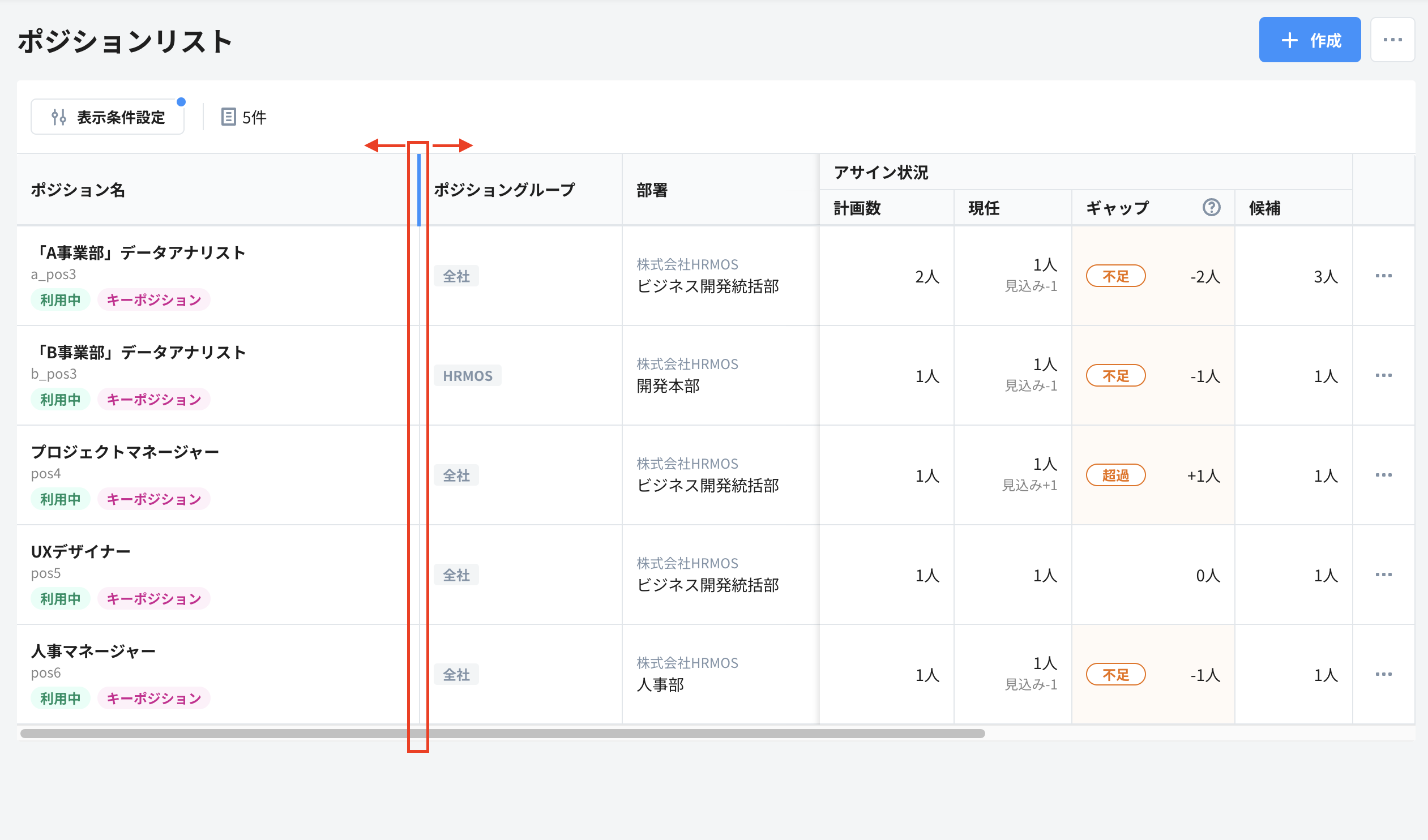Open the page-level more options menu top right
Image resolution: width=1428 pixels, height=840 pixels.
pyautogui.click(x=1392, y=40)
